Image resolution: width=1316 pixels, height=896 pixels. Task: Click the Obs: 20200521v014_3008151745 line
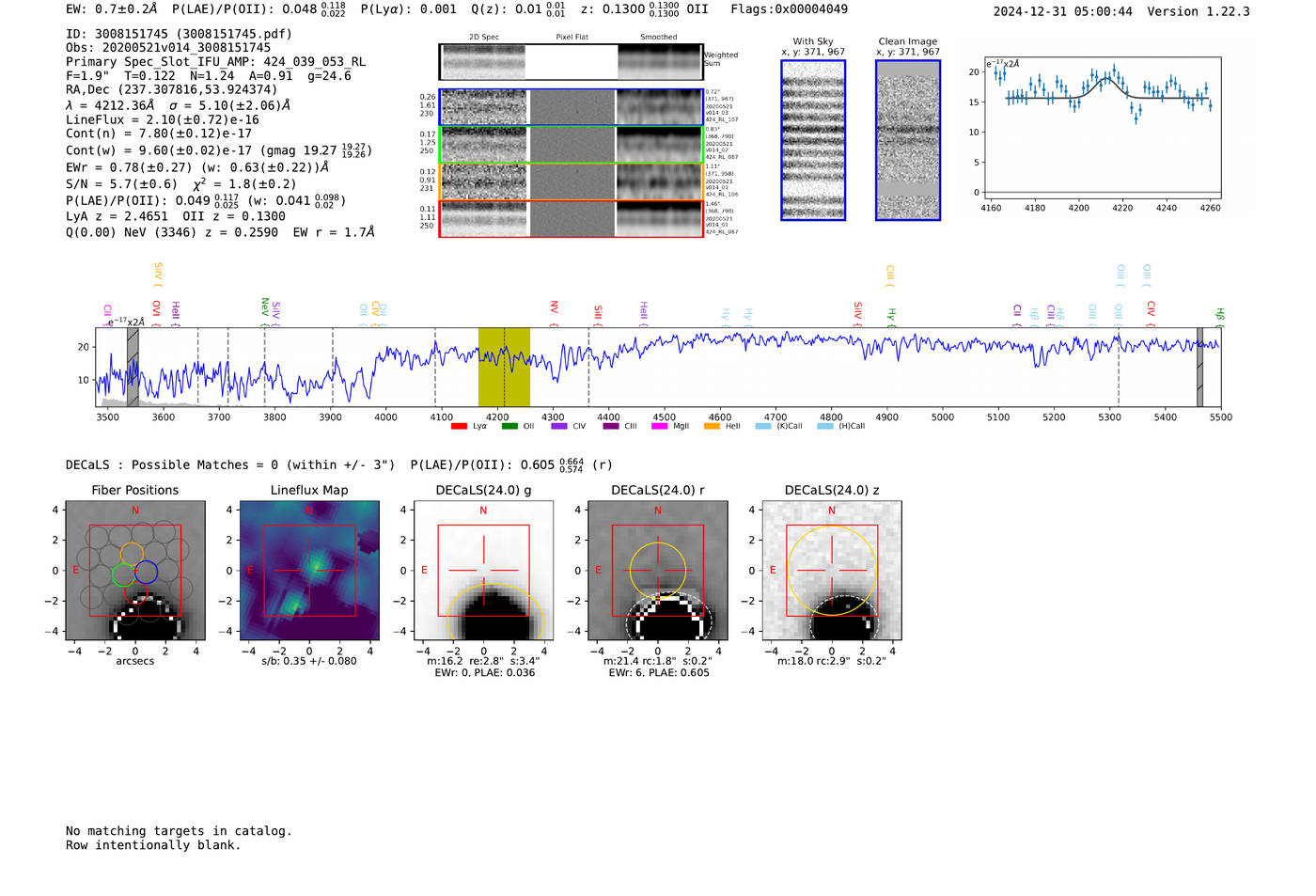pyautogui.click(x=168, y=48)
